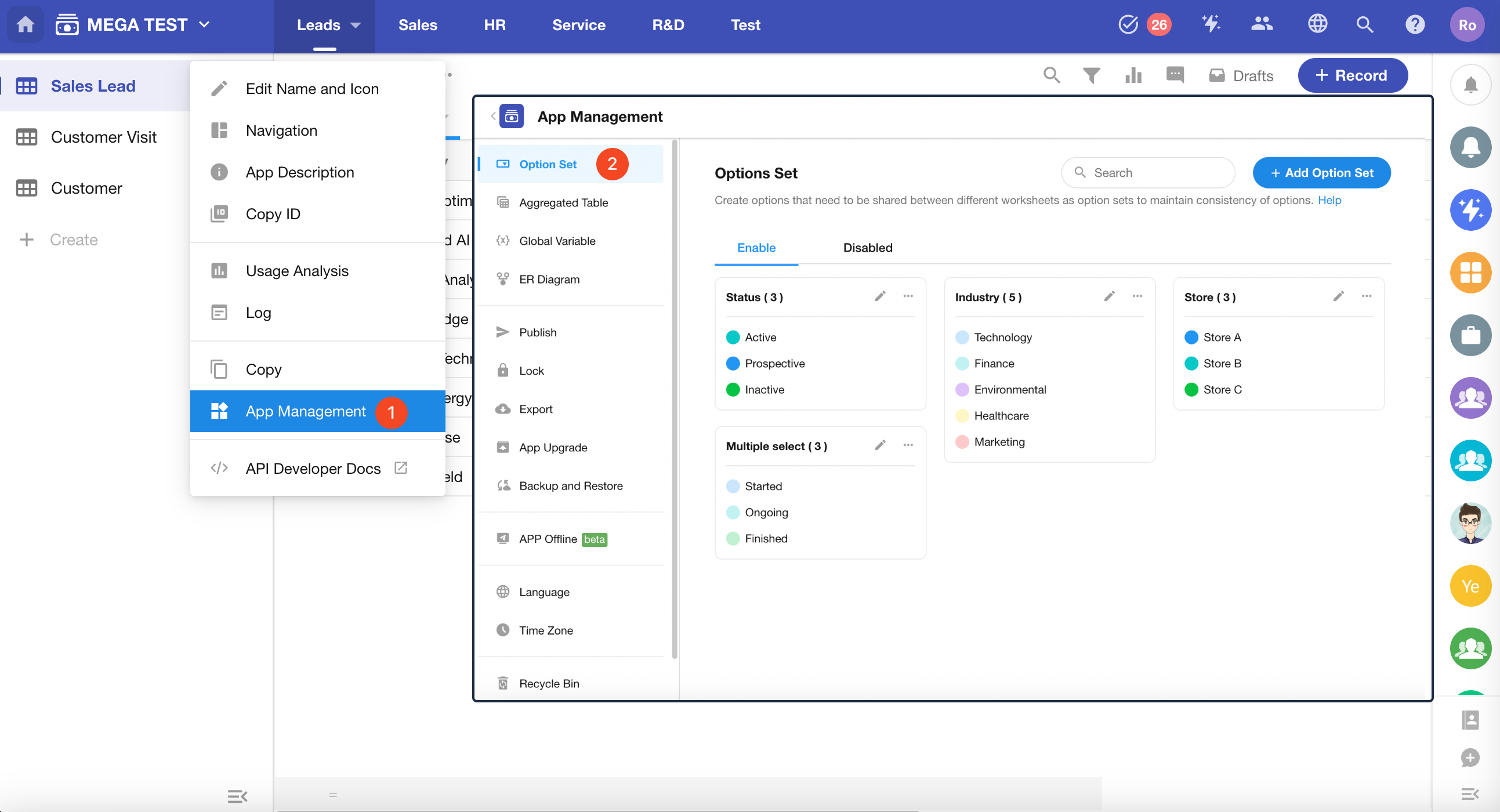This screenshot has height=812, width=1500.
Task: Expand the Leads section dropdown arrow
Action: point(356,25)
